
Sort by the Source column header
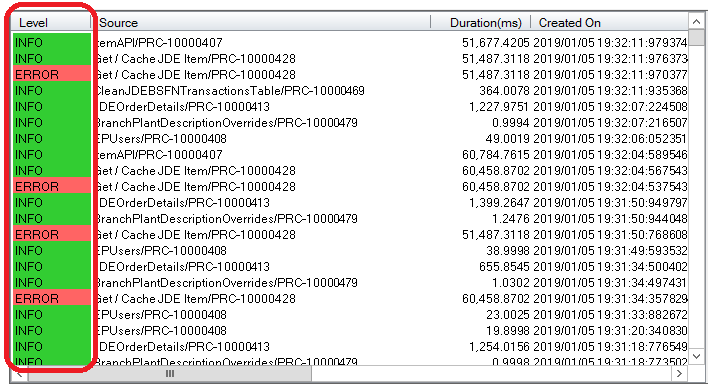point(261,23)
